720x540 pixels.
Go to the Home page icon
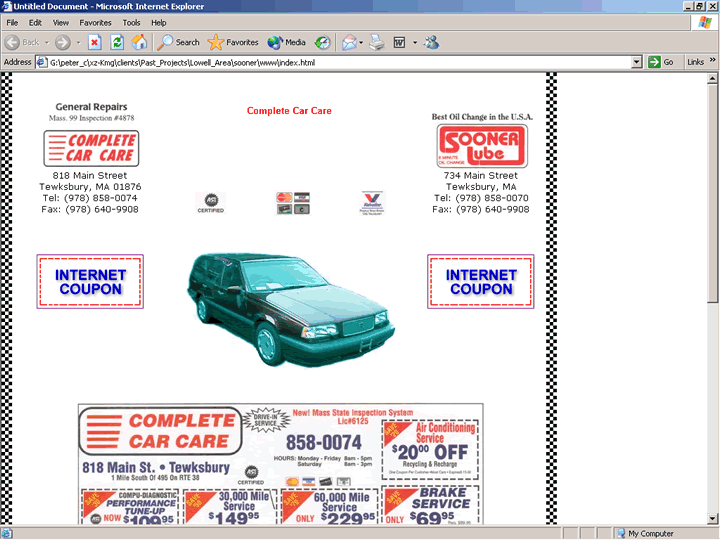(140, 43)
